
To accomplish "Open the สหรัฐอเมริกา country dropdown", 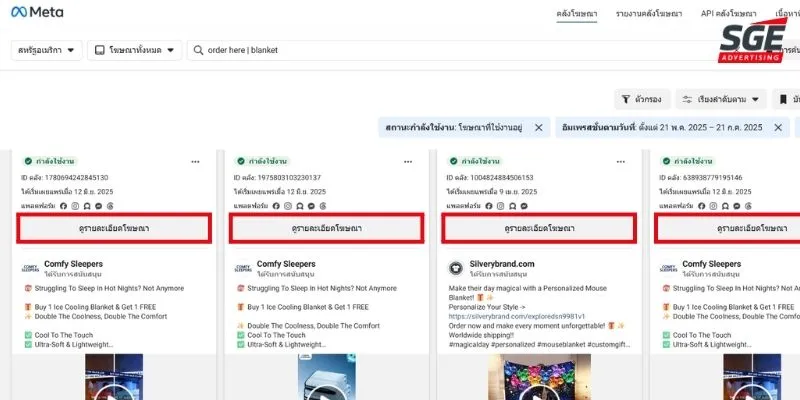I will [46, 50].
